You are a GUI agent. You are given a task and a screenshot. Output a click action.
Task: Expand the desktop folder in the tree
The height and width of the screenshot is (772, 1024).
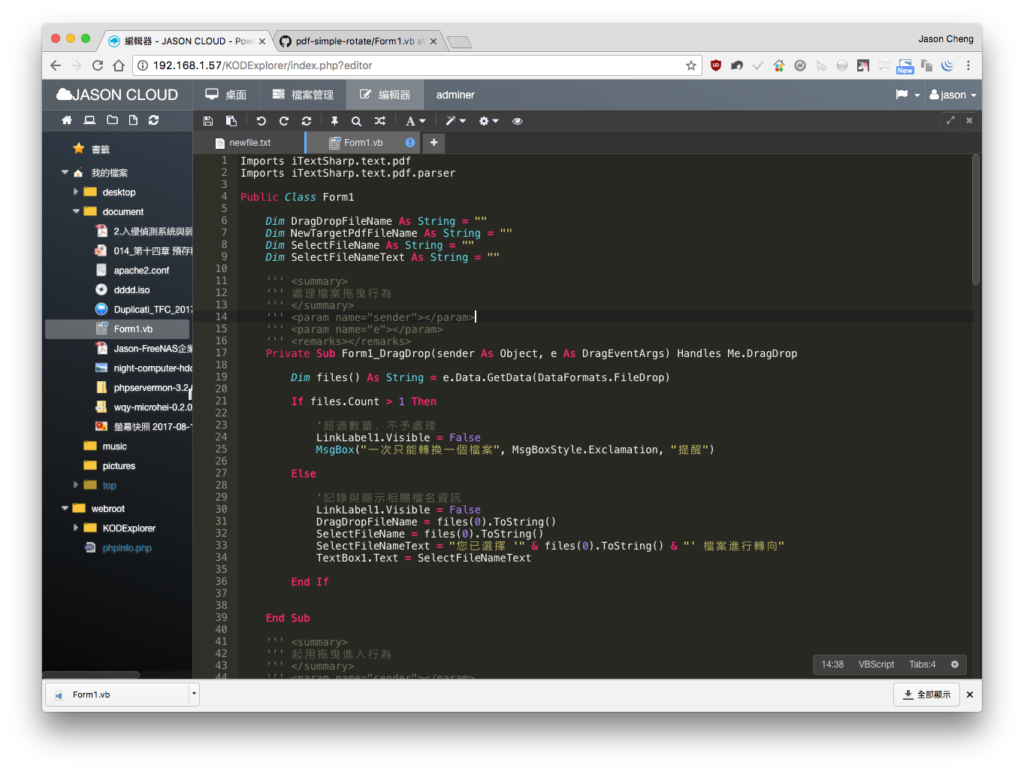(76, 192)
